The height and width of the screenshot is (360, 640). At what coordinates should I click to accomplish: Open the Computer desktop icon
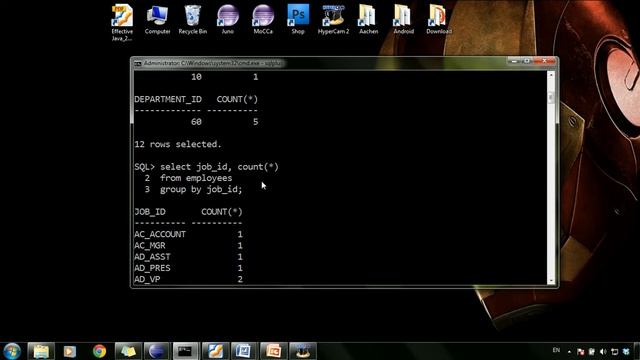click(157, 20)
